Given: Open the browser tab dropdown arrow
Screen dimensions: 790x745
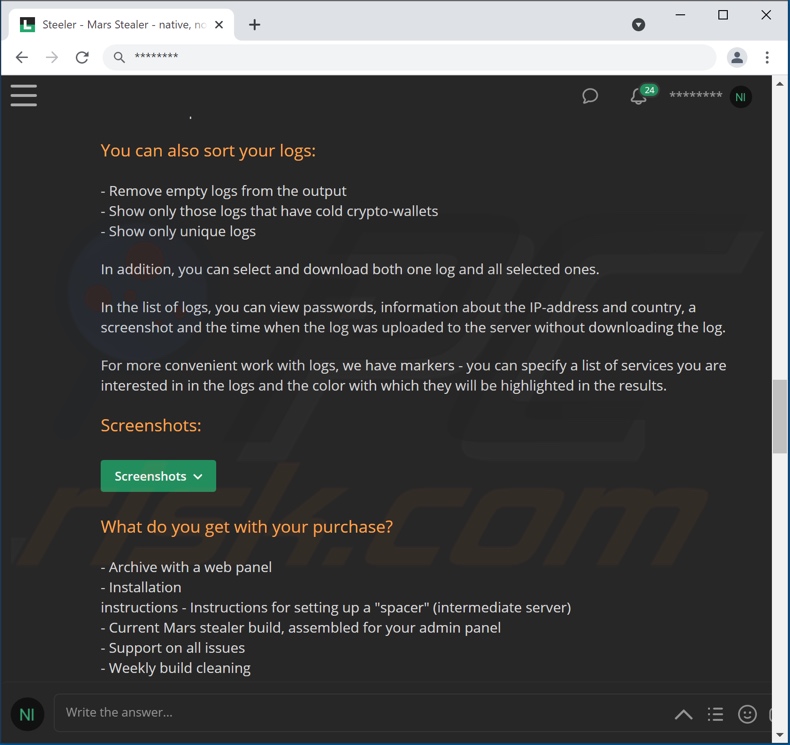Looking at the screenshot, I should [x=638, y=25].
